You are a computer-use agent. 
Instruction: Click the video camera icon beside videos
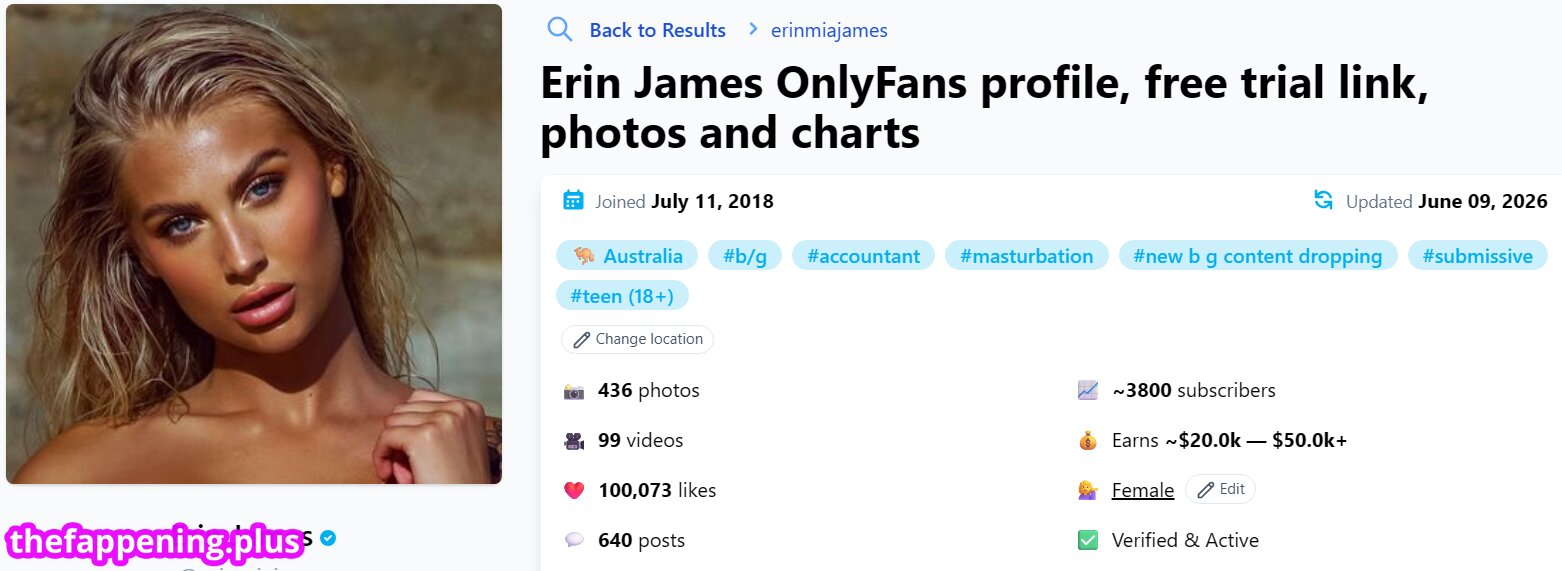573,441
